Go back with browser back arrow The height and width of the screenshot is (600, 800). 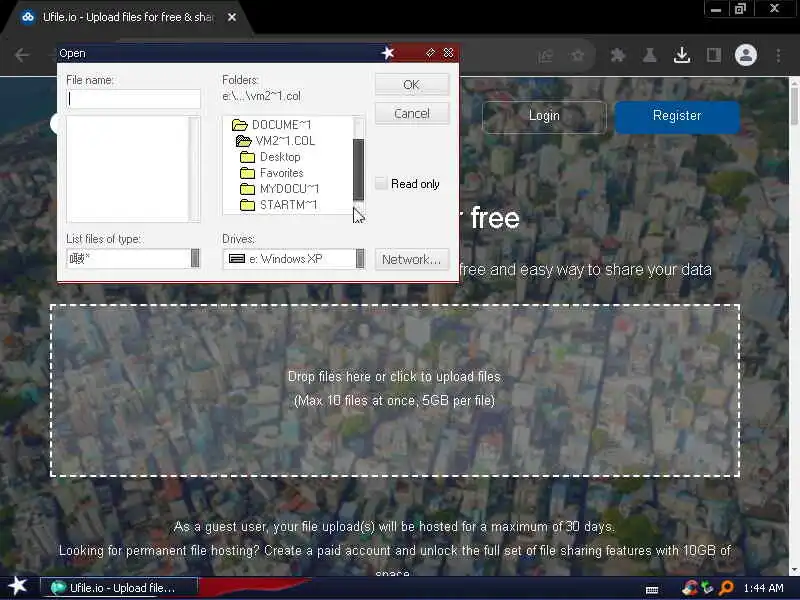click(22, 55)
